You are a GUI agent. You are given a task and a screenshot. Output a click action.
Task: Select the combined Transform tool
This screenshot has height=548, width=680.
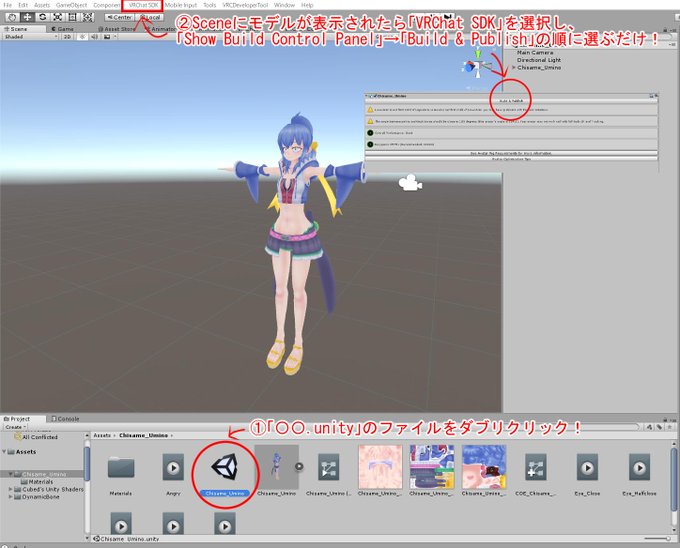(88, 17)
